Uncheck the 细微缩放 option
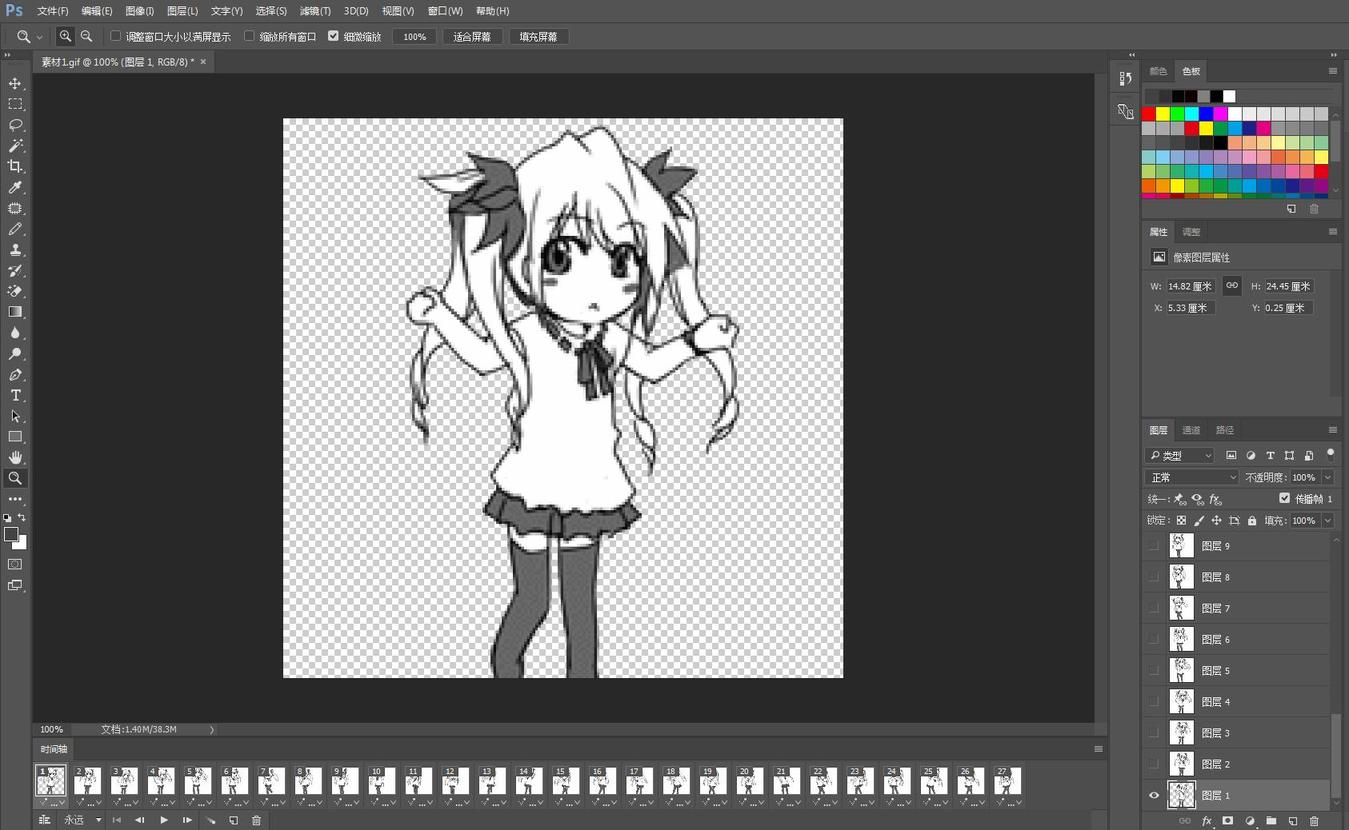 [x=334, y=36]
